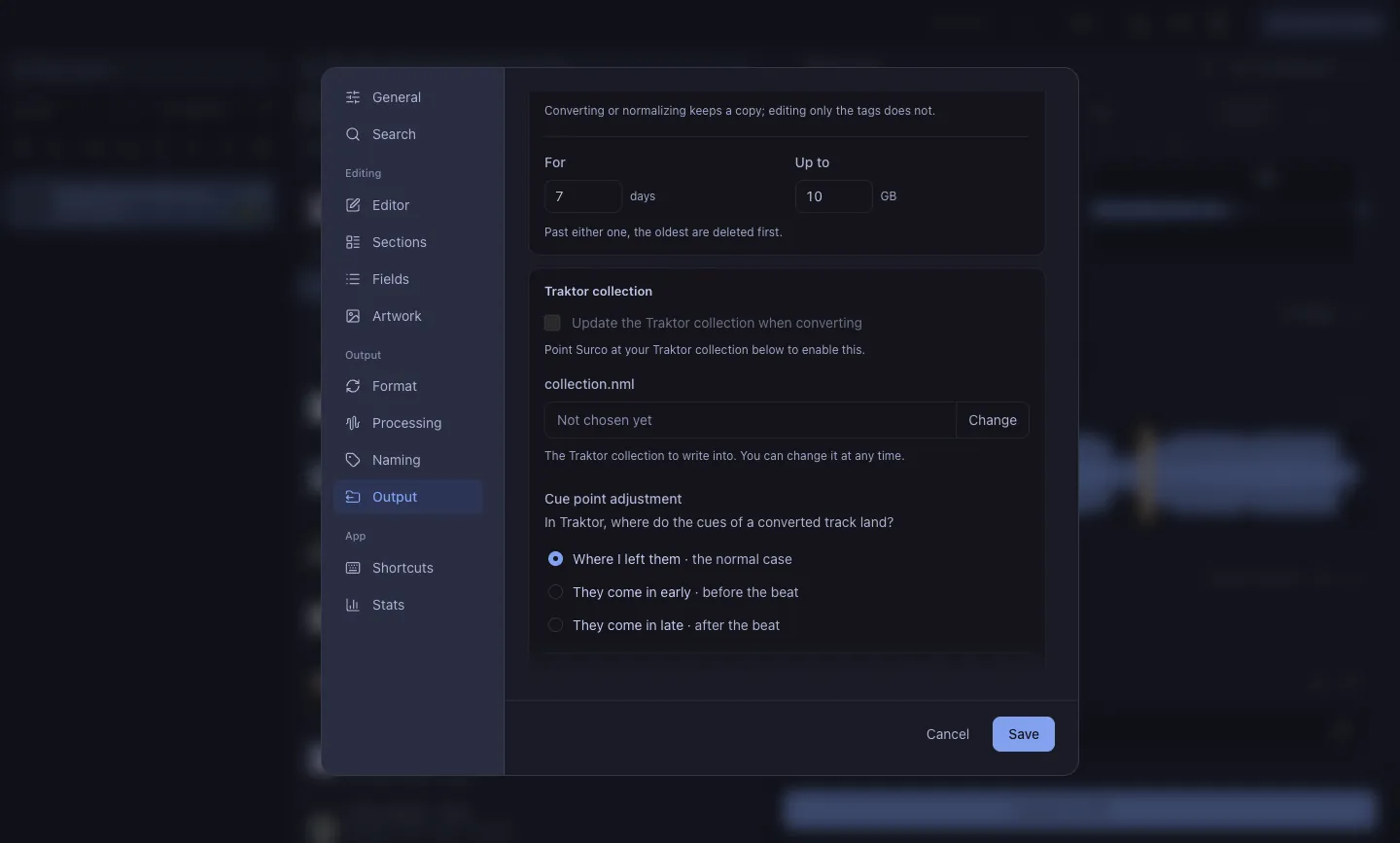Open Shortcuts settings
The image size is (1400, 843).
click(407, 568)
